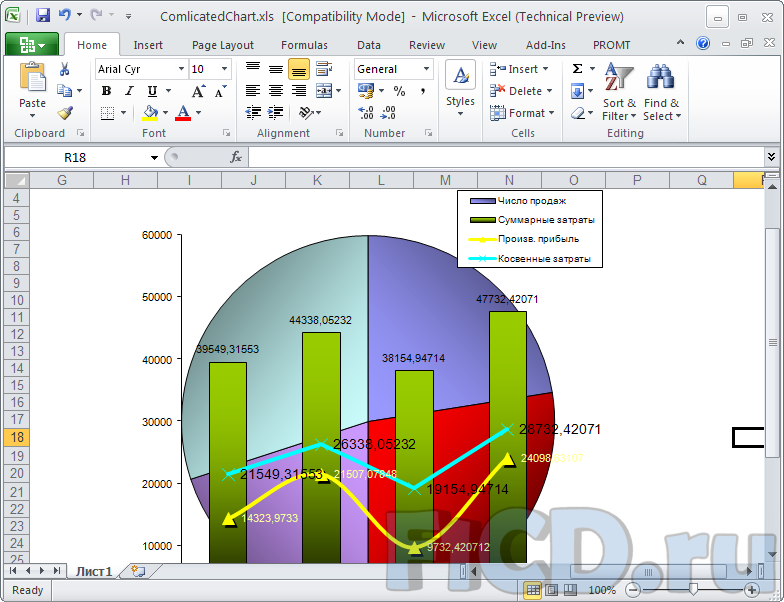The width and height of the screenshot is (784, 602).
Task: Zoom in with plus button
Action: (x=752, y=590)
